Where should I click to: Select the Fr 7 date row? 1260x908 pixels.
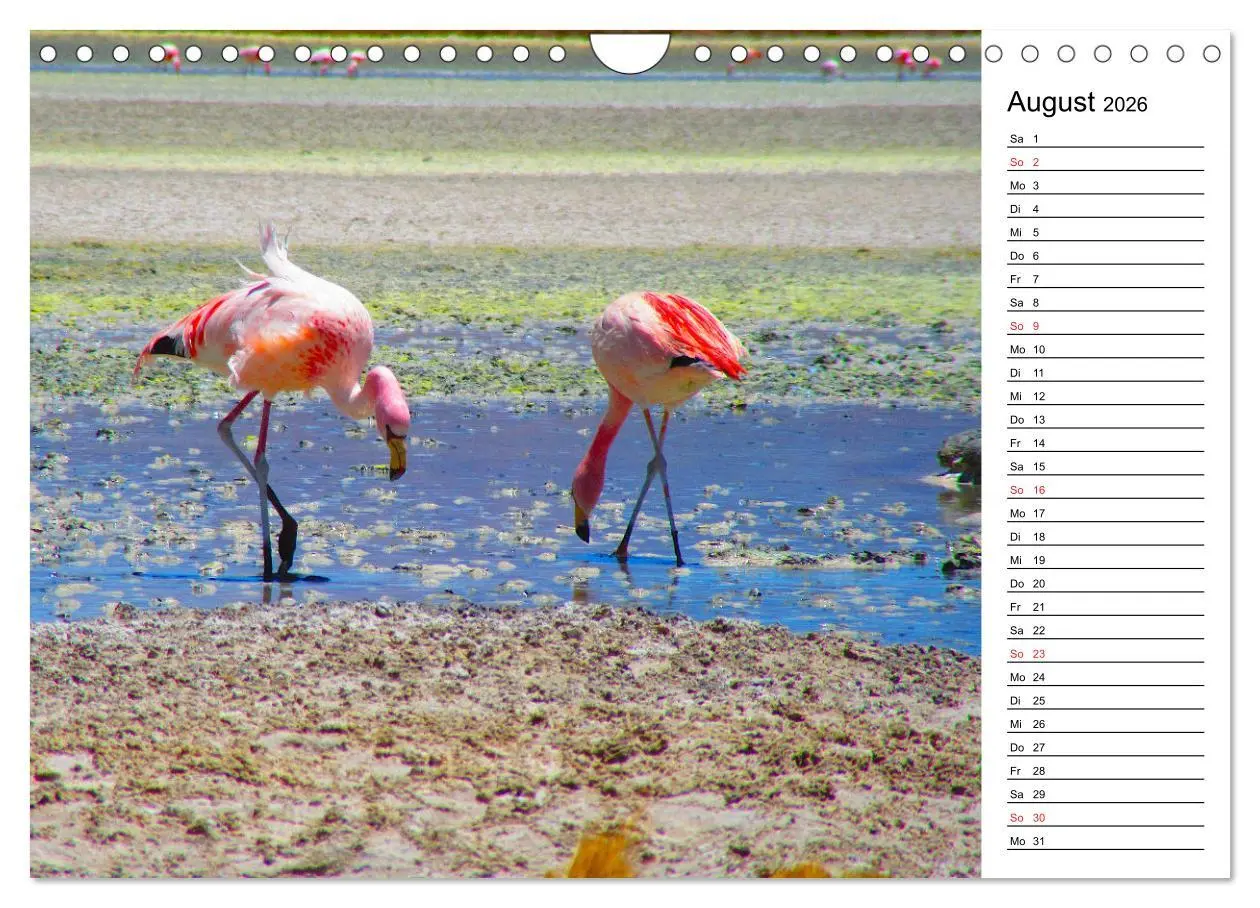1105,279
